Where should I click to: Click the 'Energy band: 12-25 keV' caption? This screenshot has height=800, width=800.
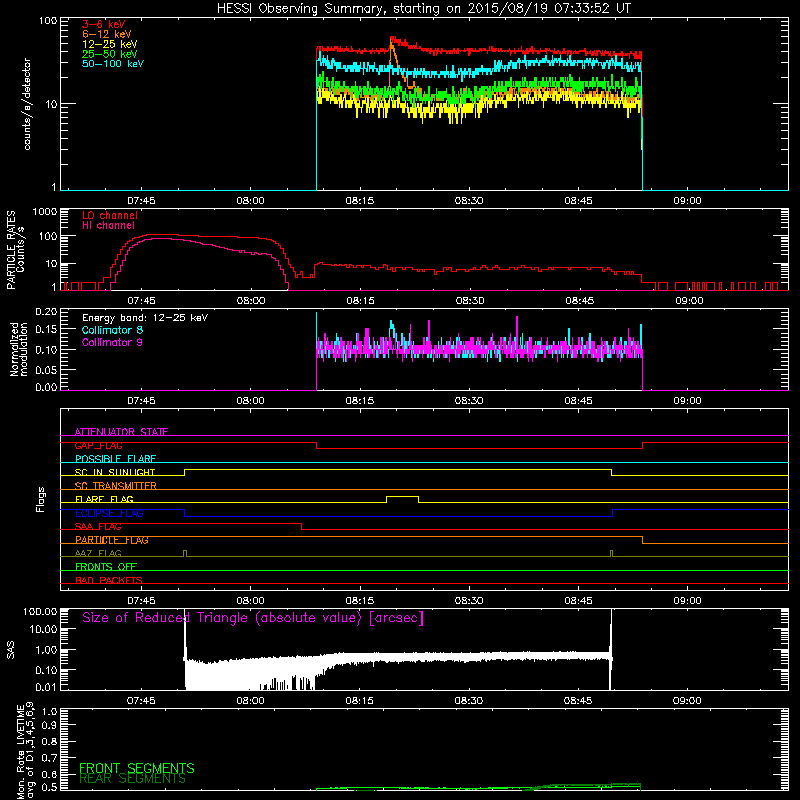tap(144, 318)
